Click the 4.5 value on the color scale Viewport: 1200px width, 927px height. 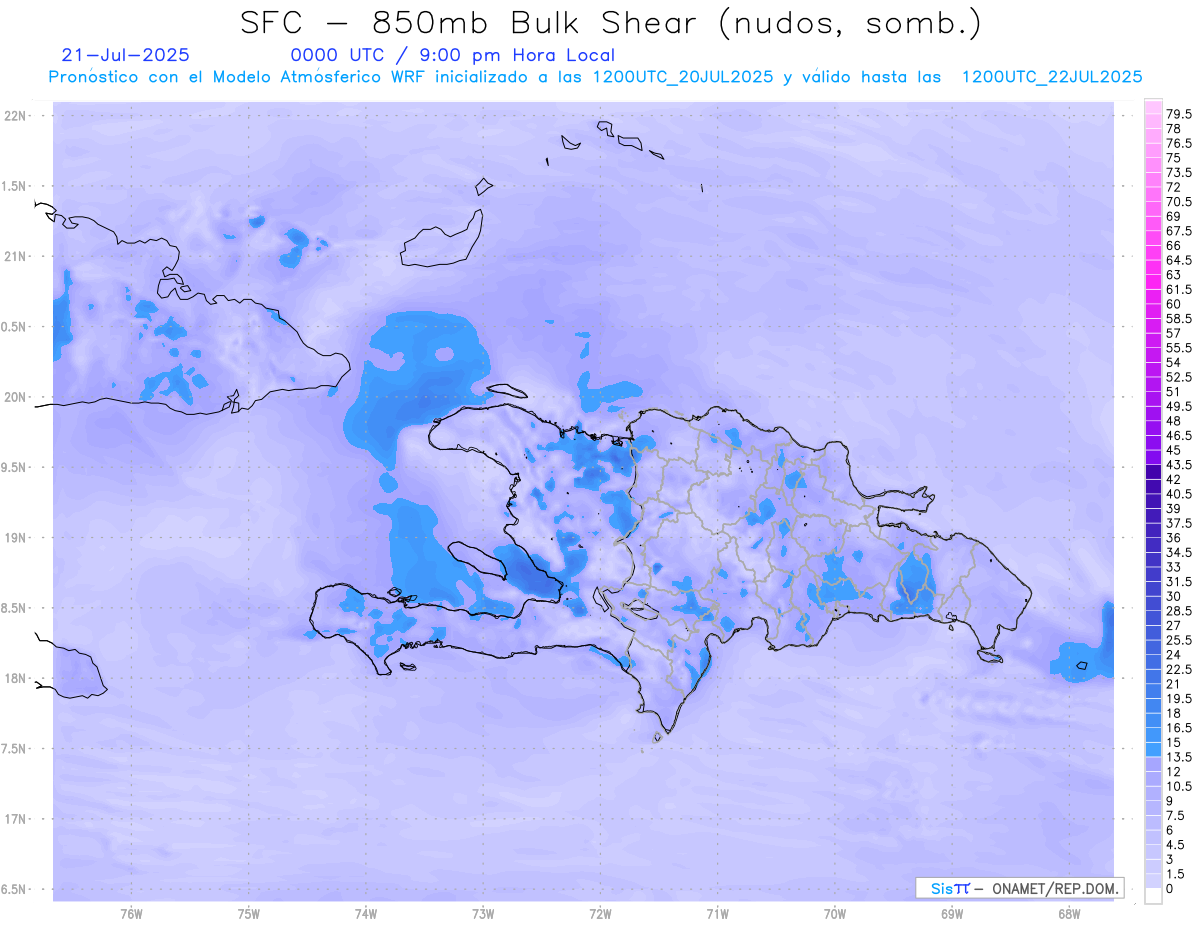1175,845
